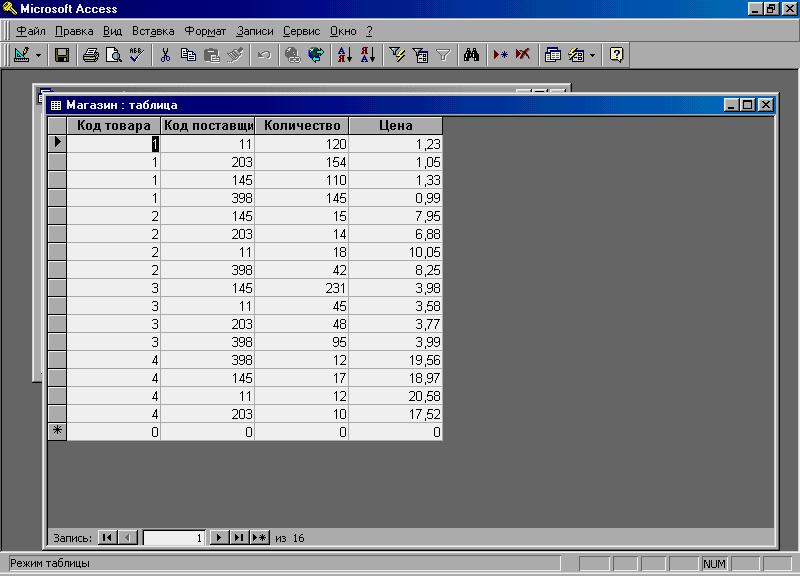Click the Microsoft Access key icon
The height and width of the screenshot is (576, 800).
tap(9, 8)
